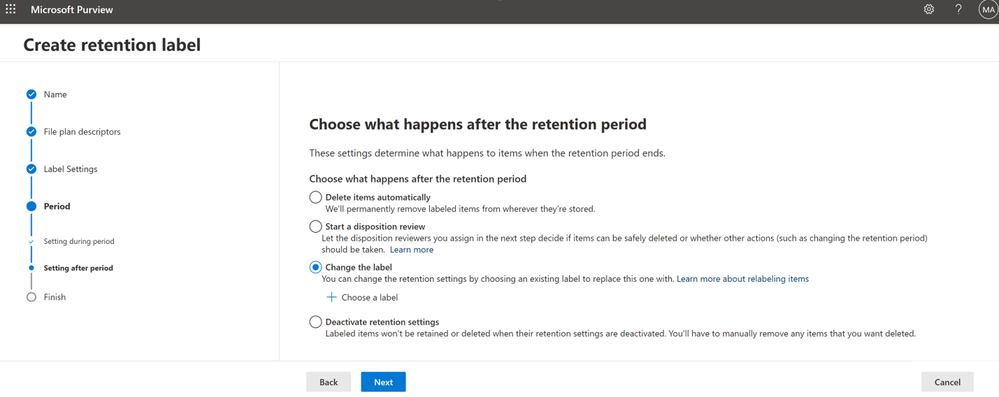999x397 pixels.
Task: Open the app launcher waffle icon
Action: click(x=10, y=10)
